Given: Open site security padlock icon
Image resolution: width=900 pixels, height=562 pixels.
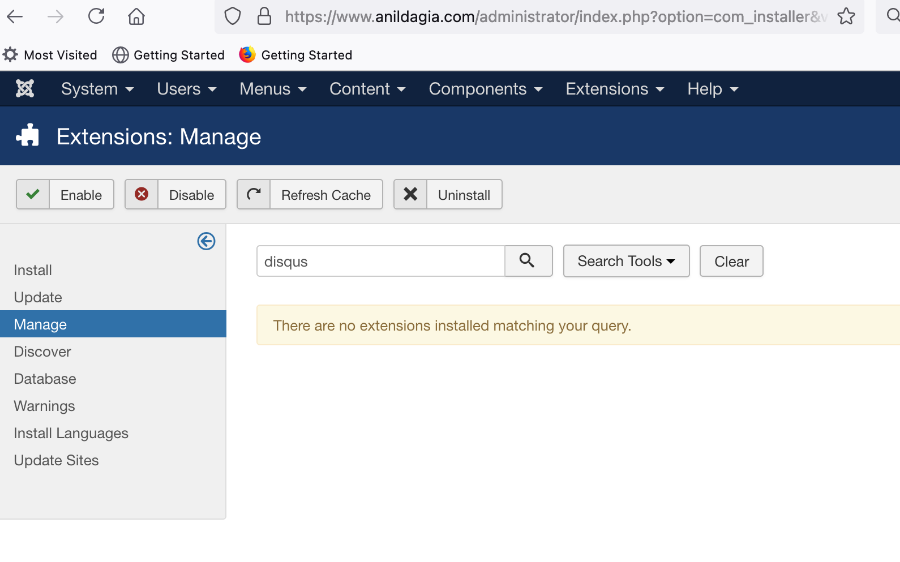Looking at the screenshot, I should [x=264, y=16].
